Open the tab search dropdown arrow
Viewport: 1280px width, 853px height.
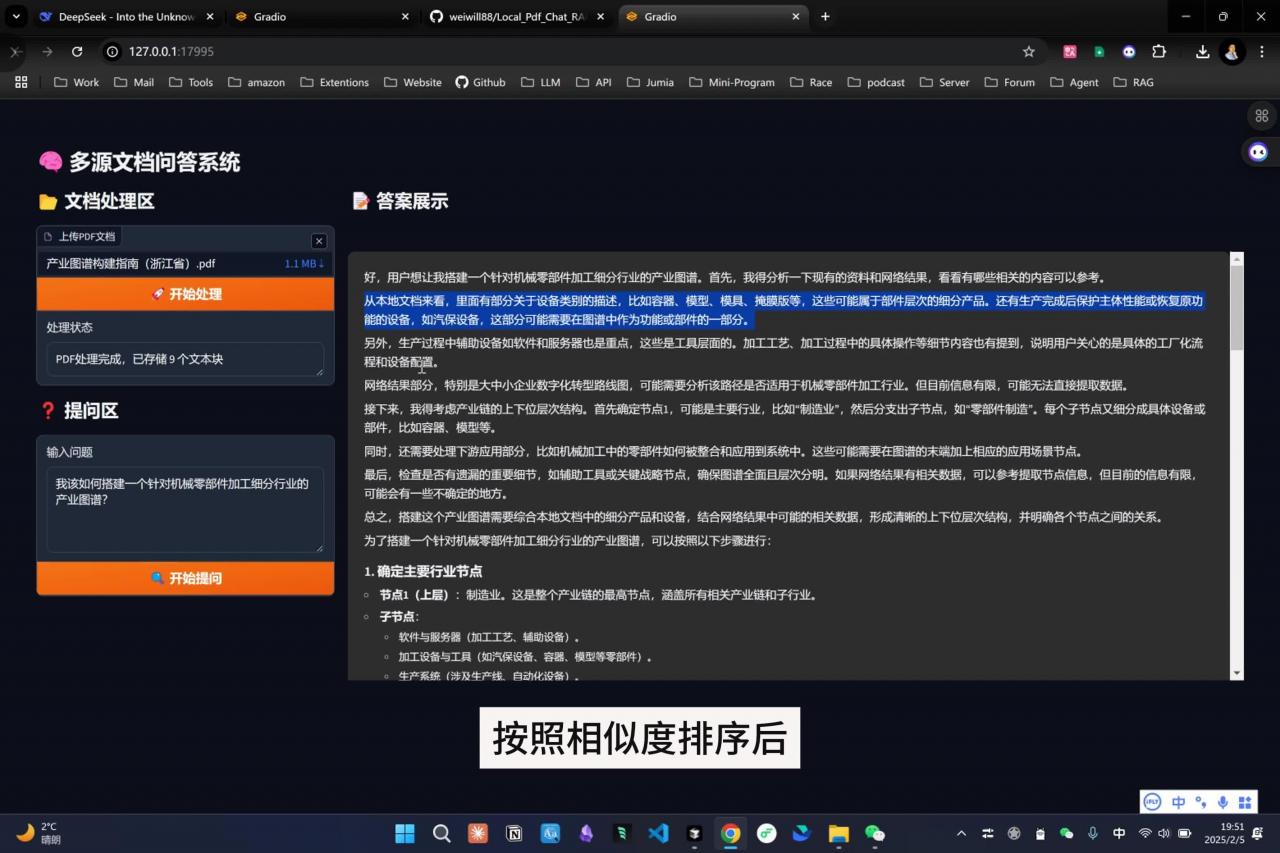point(15,17)
